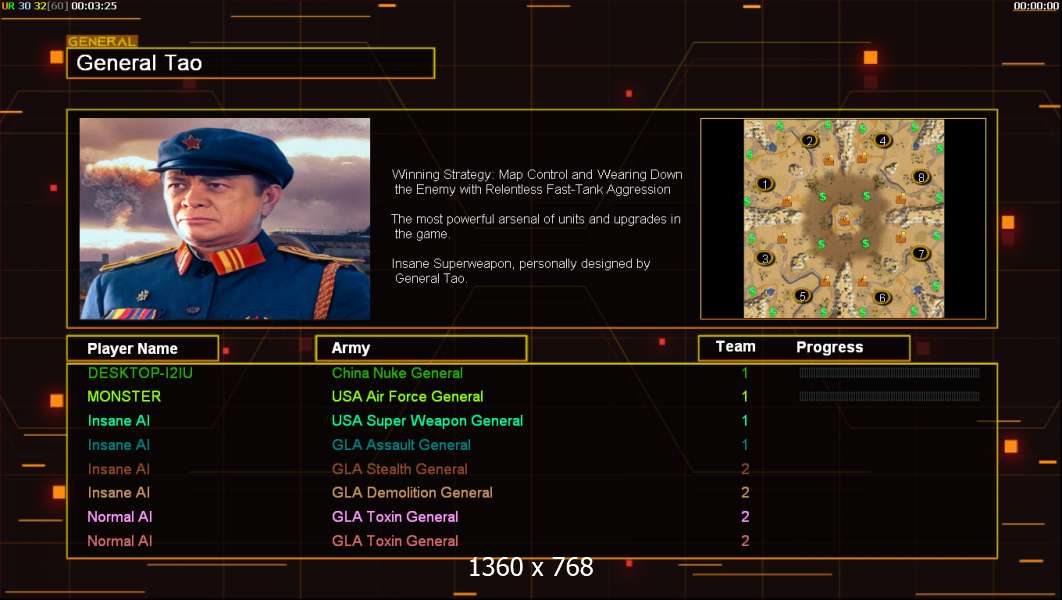The image size is (1062, 600).
Task: Click start position 1 on the minimap
Action: (765, 184)
